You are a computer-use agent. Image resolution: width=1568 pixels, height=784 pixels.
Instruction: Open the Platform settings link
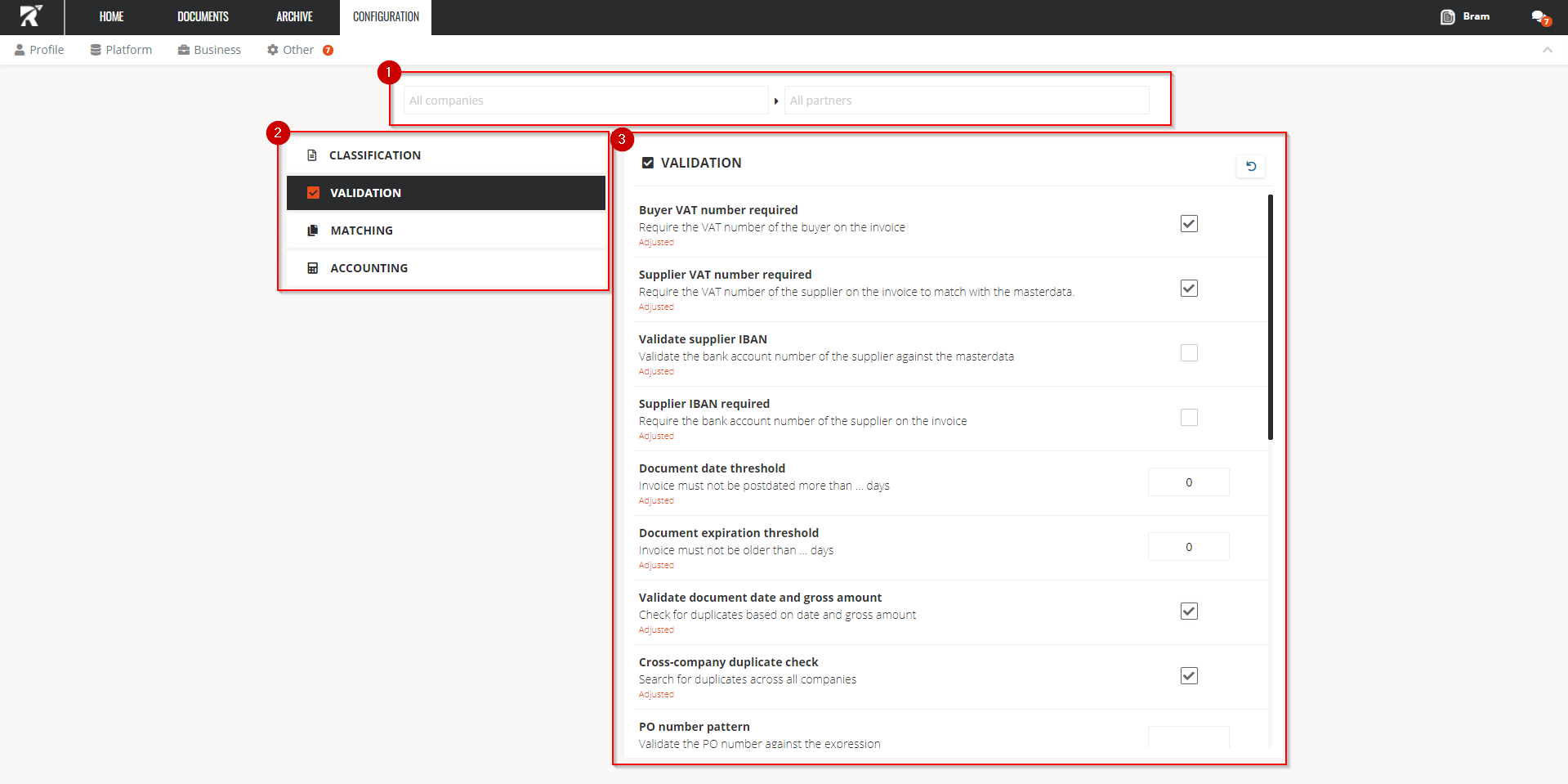coord(121,50)
